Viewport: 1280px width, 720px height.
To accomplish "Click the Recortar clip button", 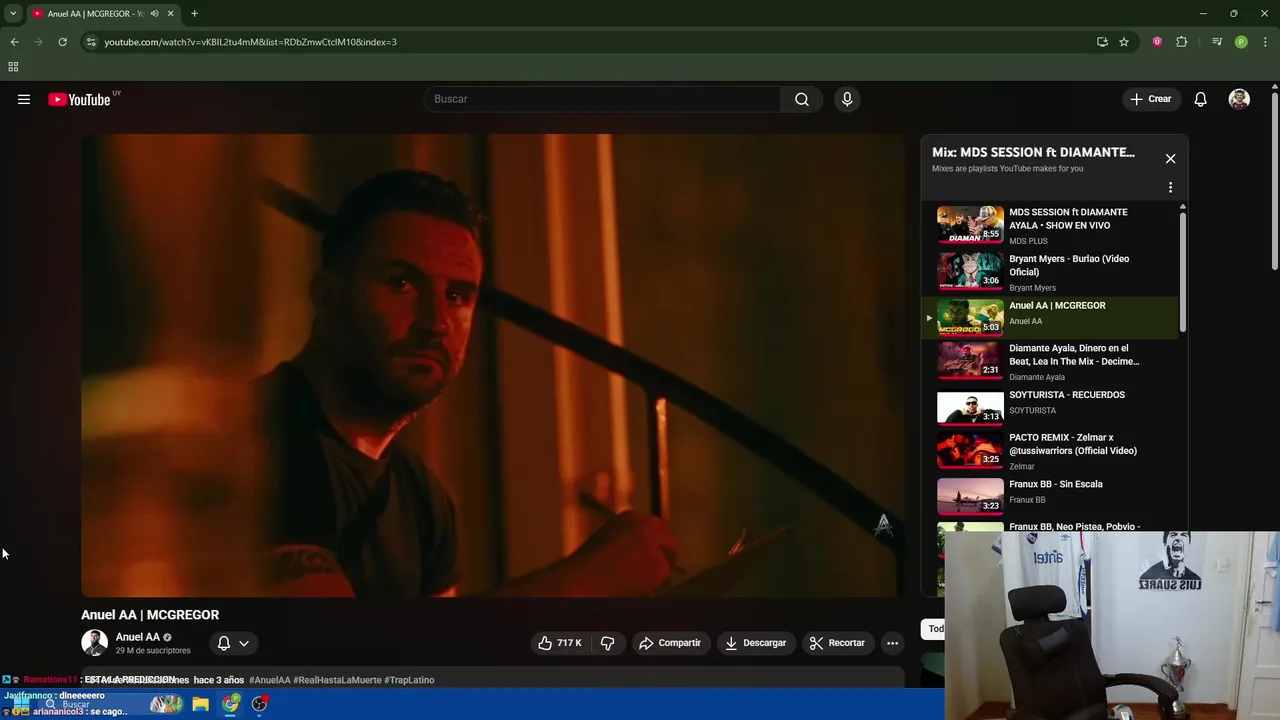I will click(837, 643).
